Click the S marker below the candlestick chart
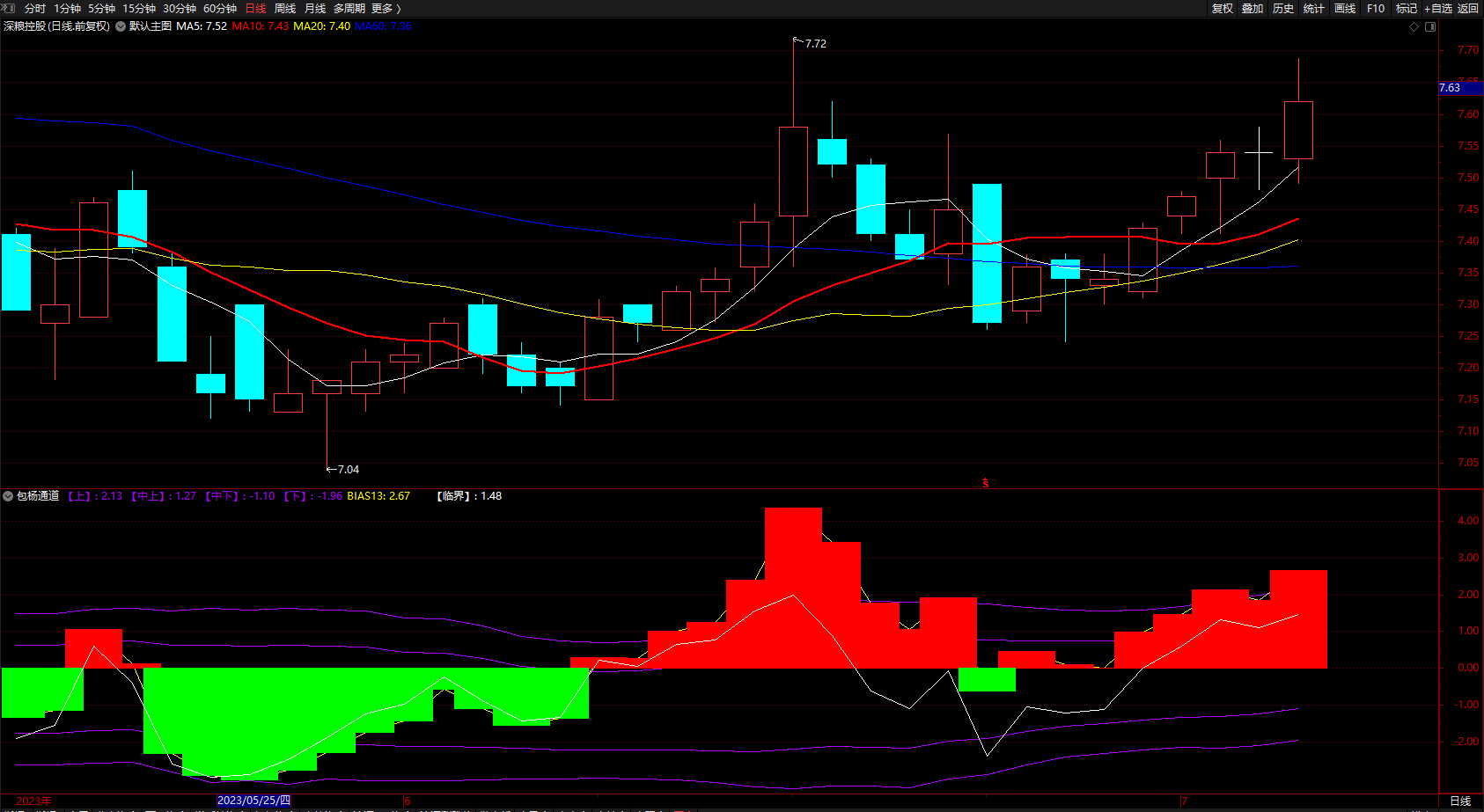Viewport: 1484px width, 812px height. [986, 483]
